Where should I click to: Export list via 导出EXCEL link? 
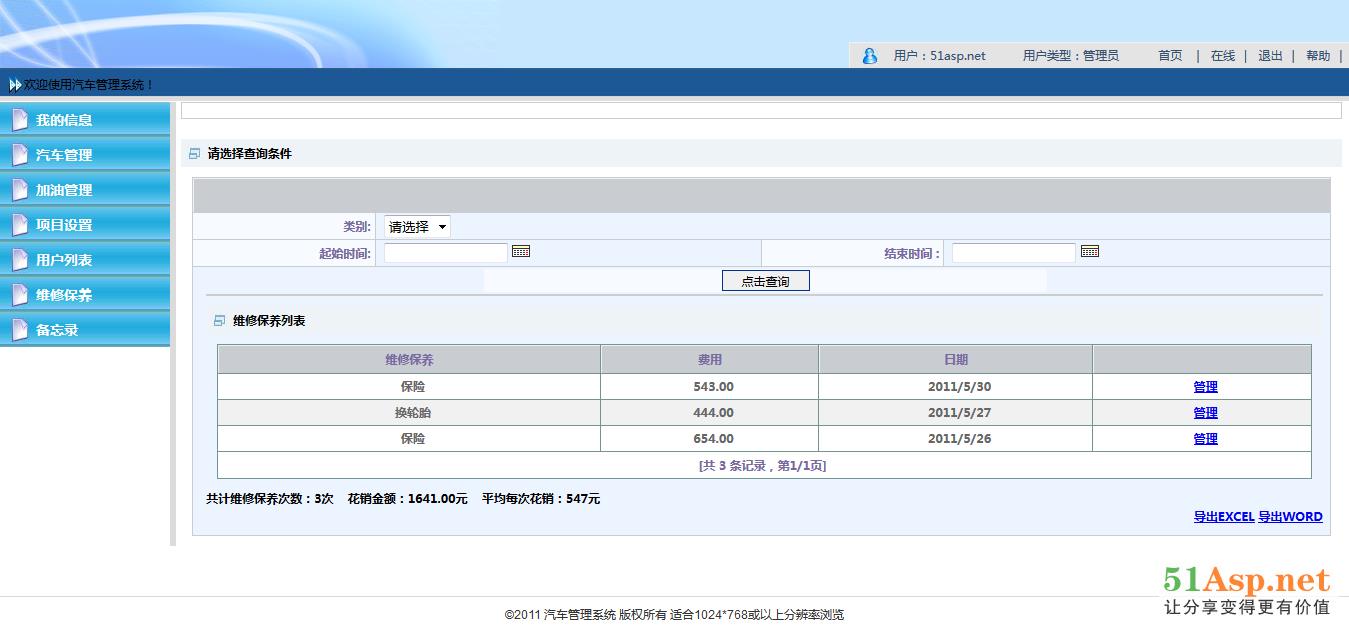point(1223,517)
